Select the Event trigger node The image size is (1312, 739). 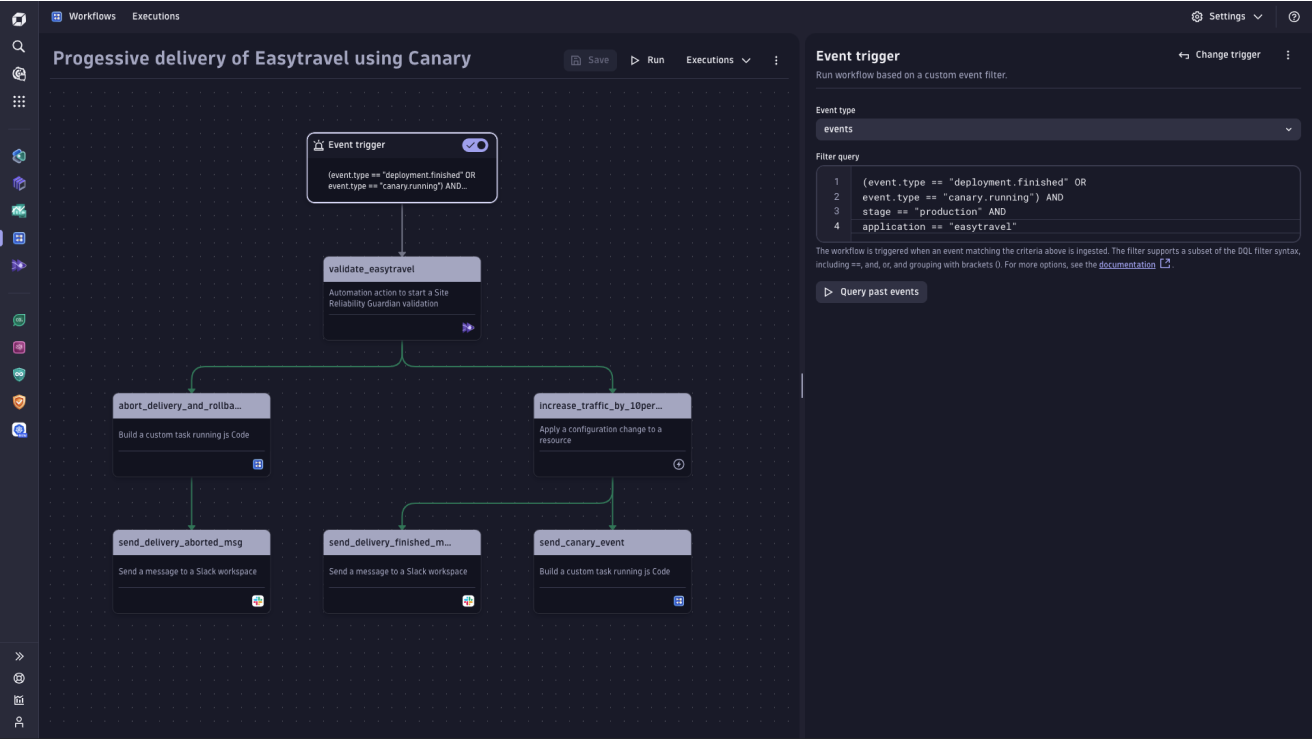tap(402, 168)
